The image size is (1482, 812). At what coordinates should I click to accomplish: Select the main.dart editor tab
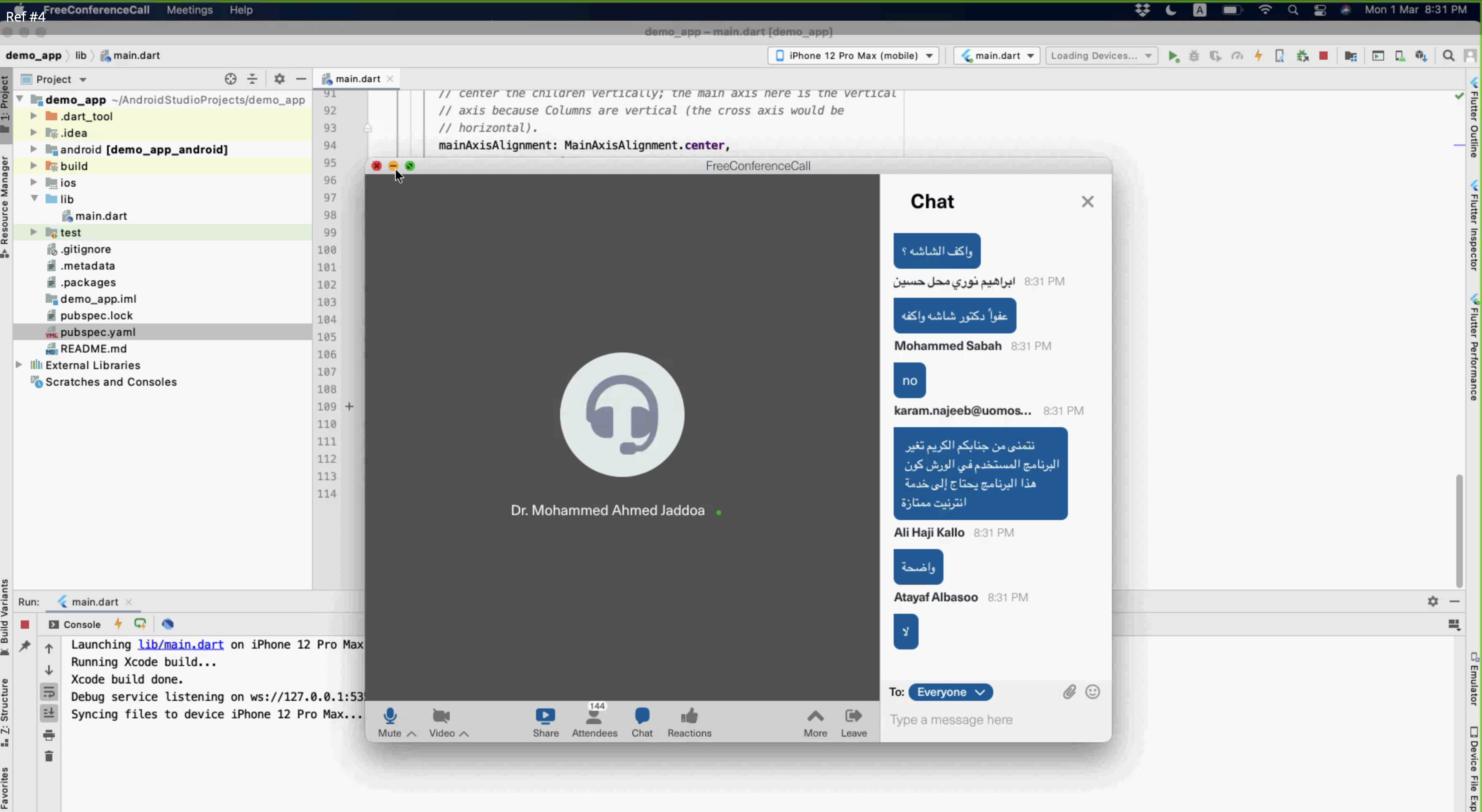(x=357, y=79)
